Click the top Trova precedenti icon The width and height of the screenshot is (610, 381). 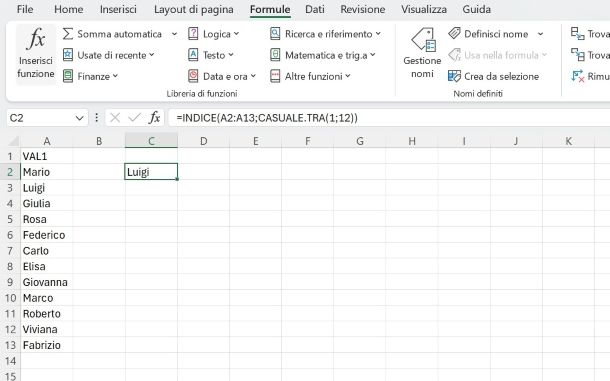(577, 33)
